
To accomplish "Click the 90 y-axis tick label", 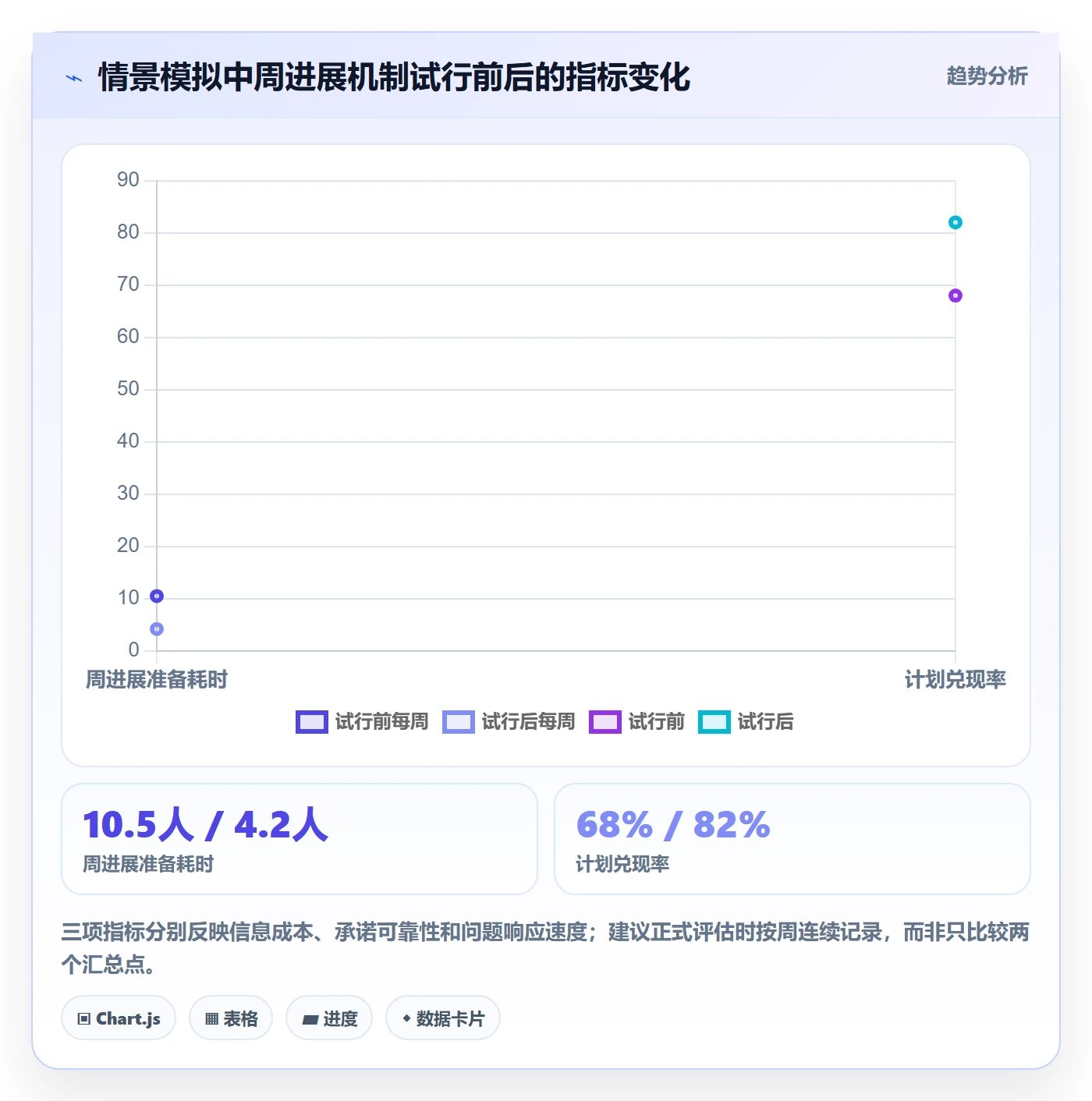I will tap(128, 180).
